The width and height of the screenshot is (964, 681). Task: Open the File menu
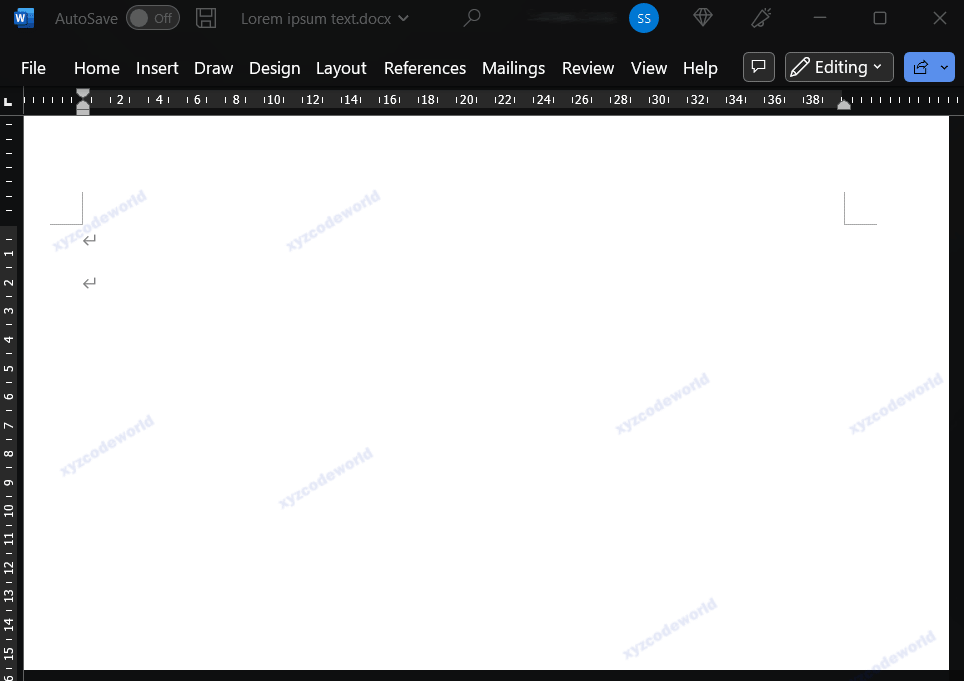tap(33, 68)
